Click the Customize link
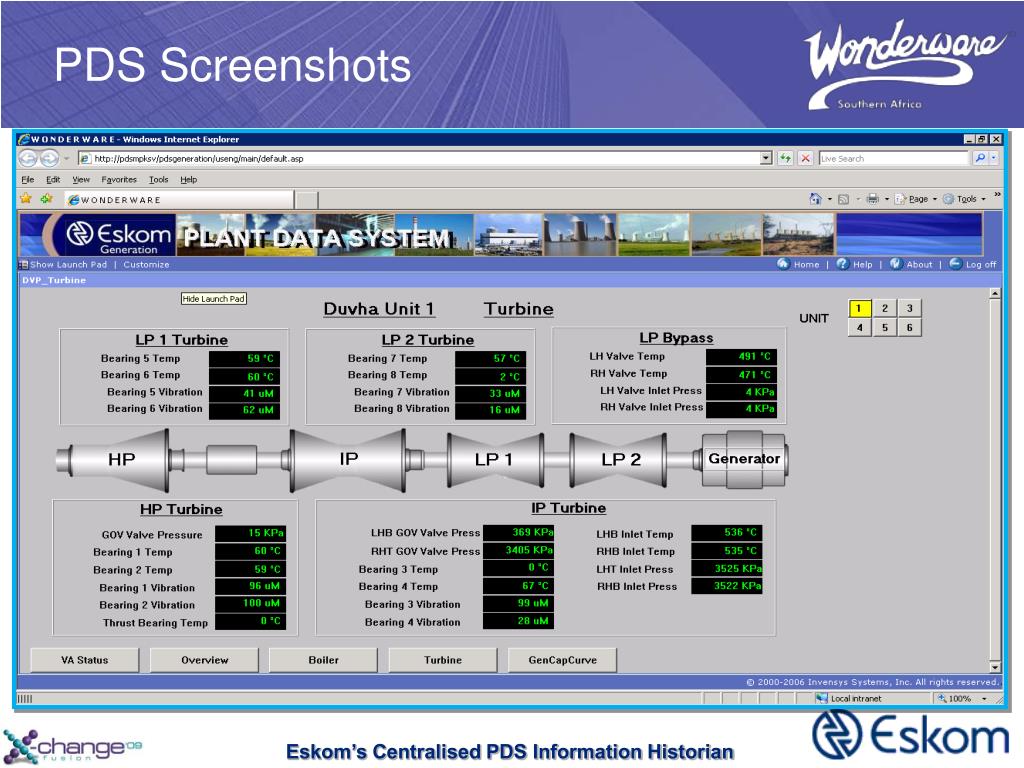The height and width of the screenshot is (768, 1024). coord(146,264)
